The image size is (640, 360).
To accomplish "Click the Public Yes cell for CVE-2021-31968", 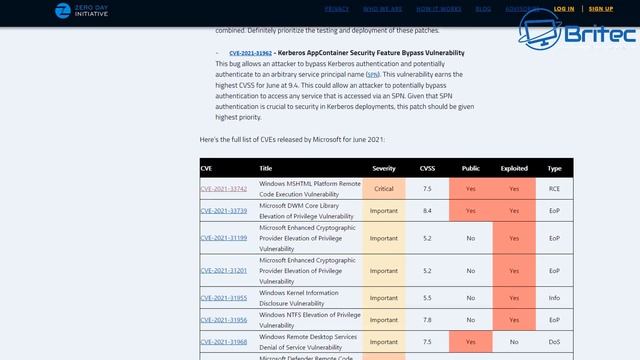I will 471,342.
